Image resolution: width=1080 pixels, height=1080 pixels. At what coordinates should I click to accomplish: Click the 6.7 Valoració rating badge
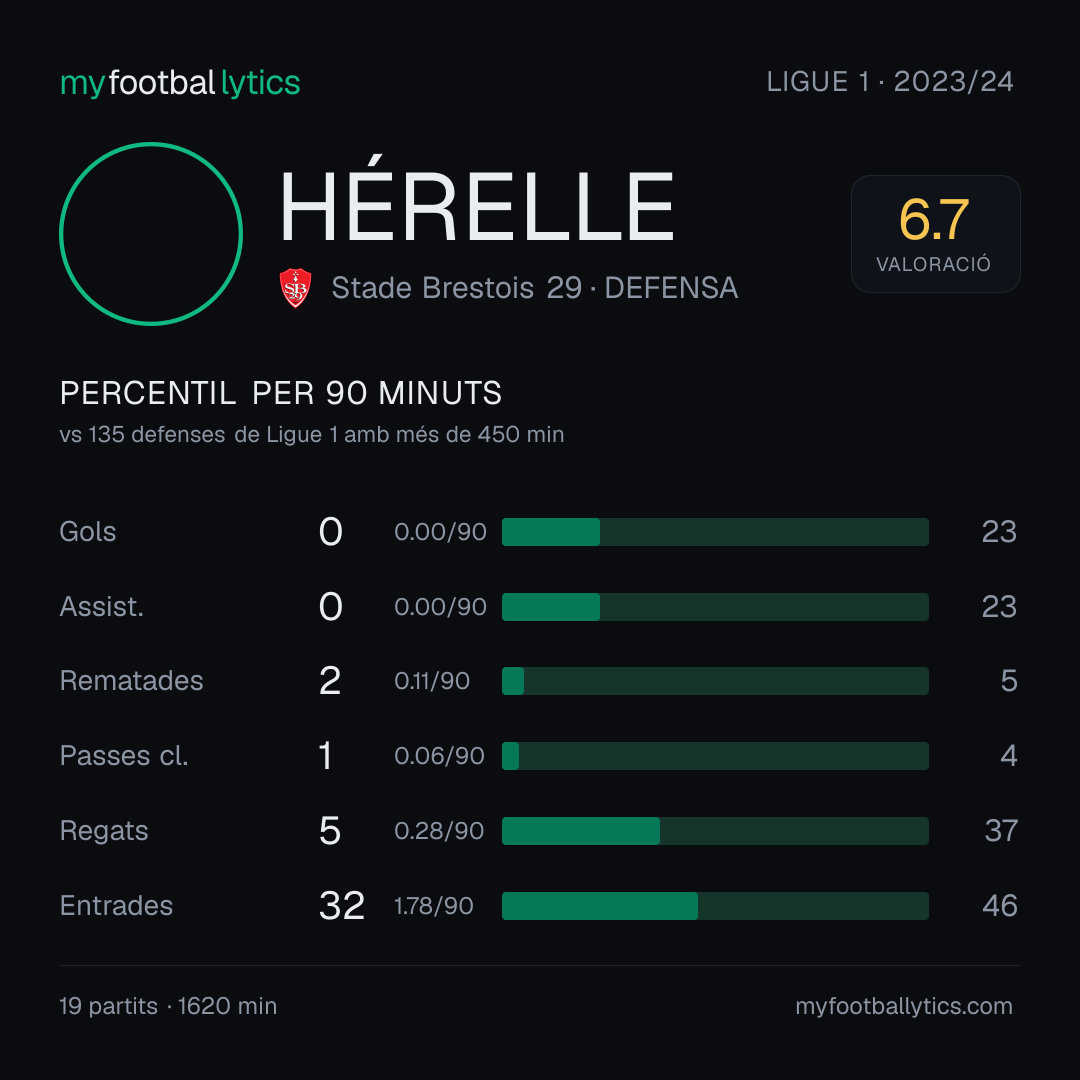pyautogui.click(x=935, y=233)
